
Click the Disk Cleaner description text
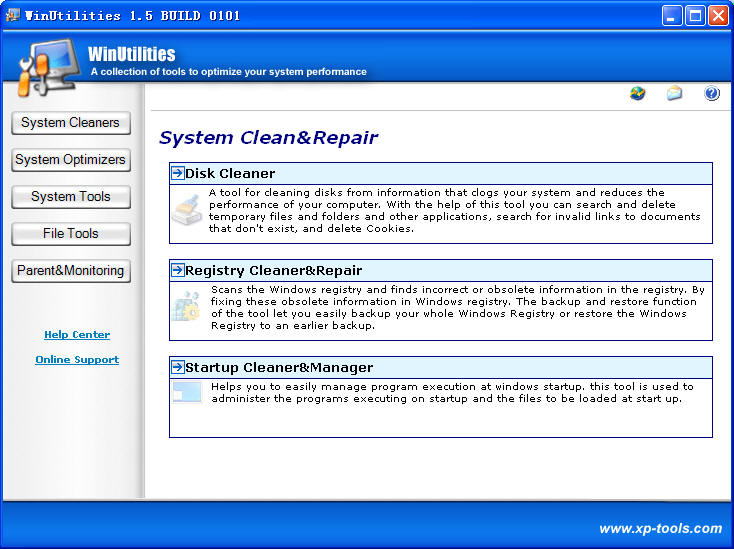[x=455, y=211]
